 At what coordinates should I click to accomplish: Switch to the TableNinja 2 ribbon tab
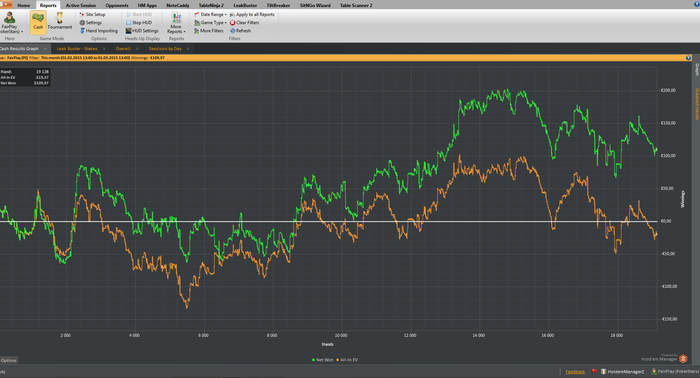[x=211, y=5]
